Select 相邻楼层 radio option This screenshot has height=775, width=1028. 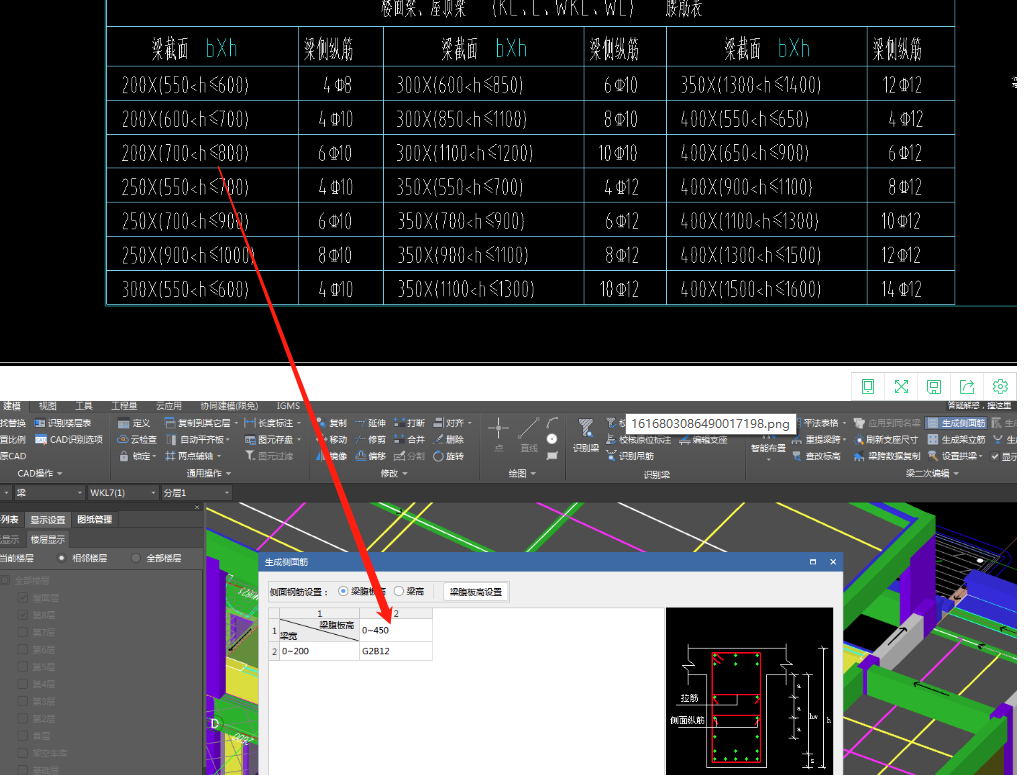click(62, 558)
